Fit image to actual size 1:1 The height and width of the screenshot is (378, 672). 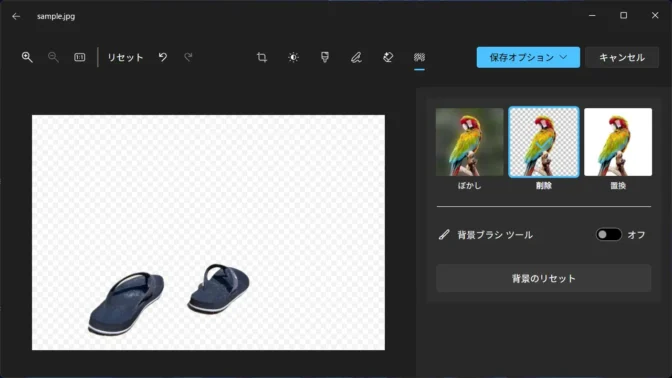pos(80,57)
